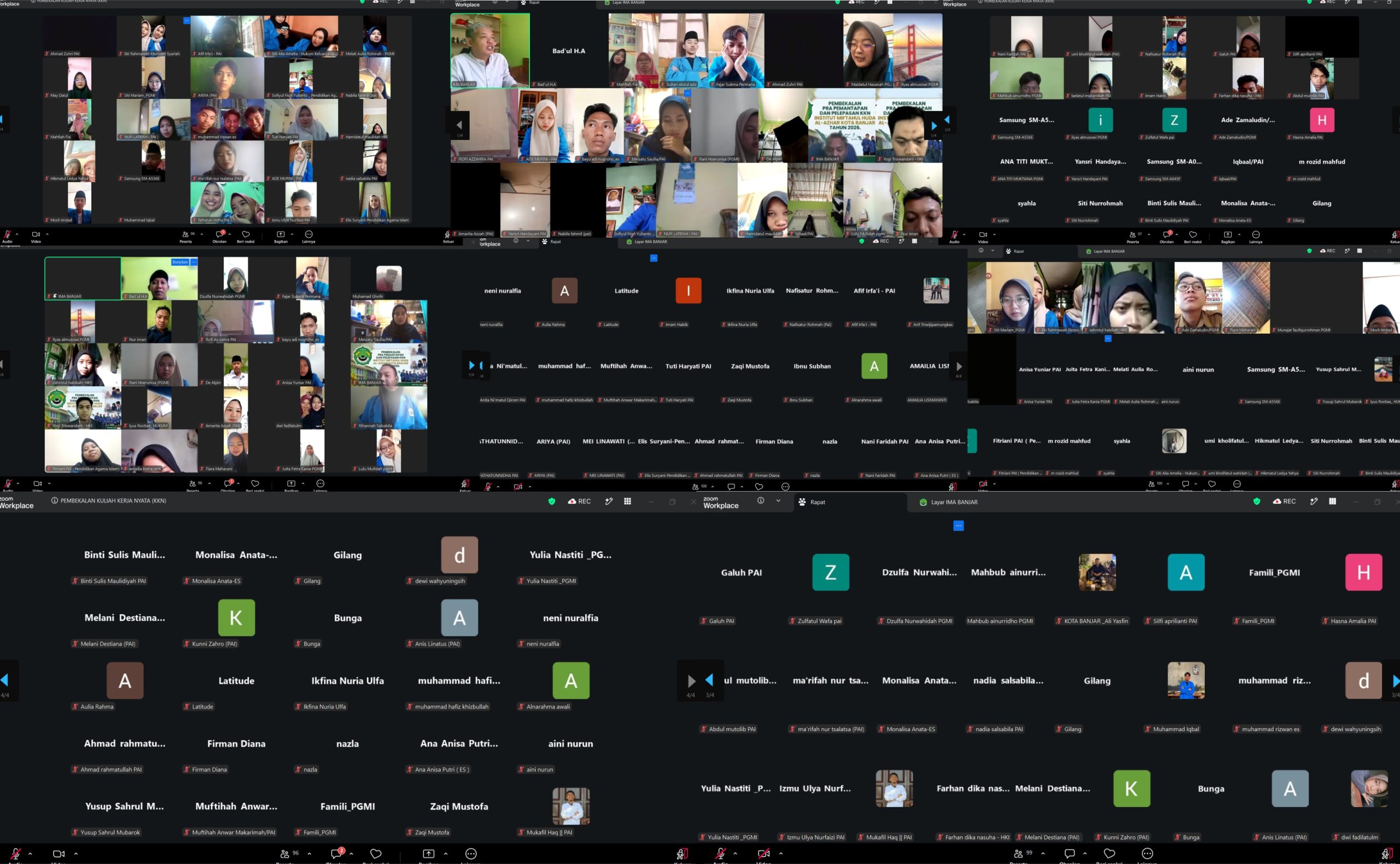Click Keluar leave icon beside Amarita Azzah label

447,234
